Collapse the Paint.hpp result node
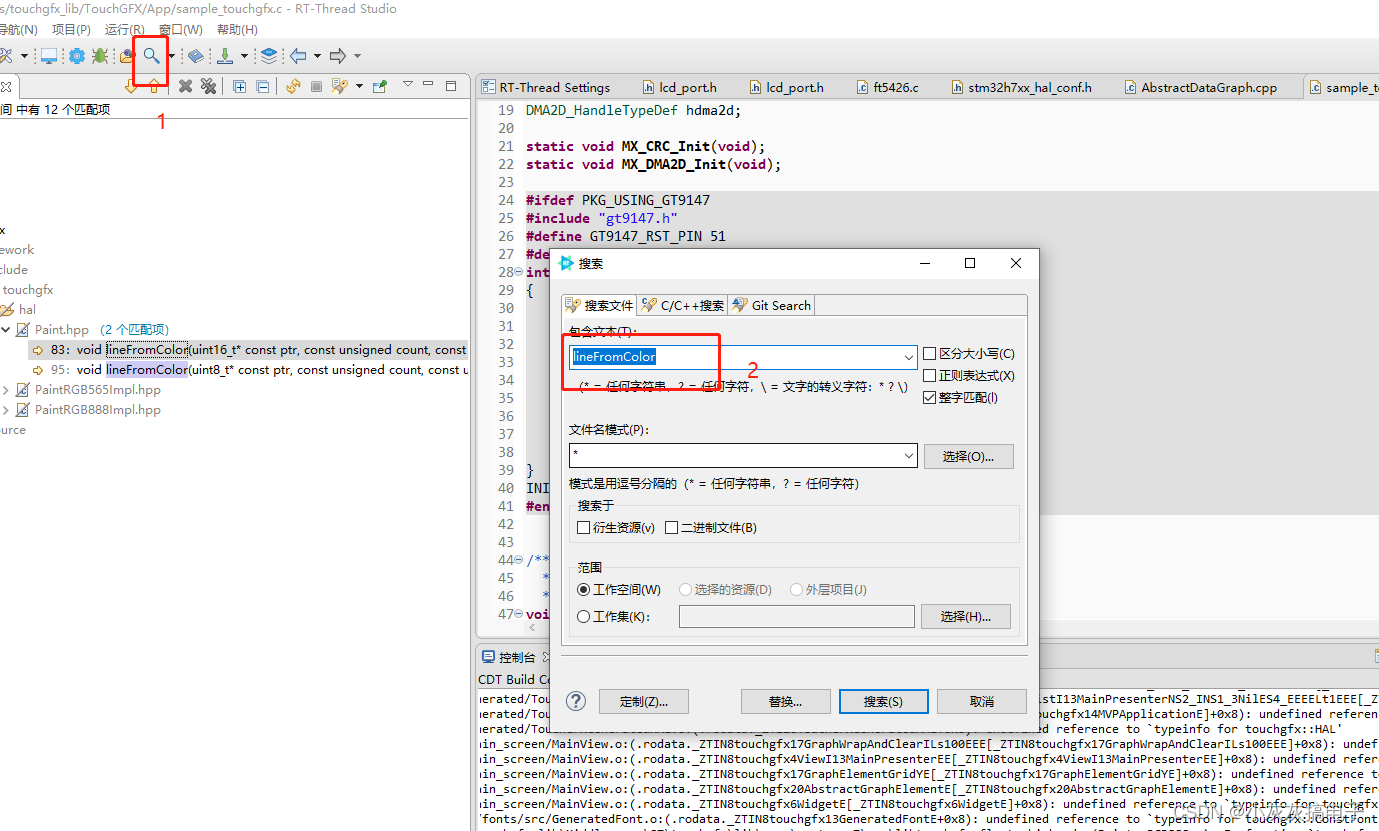The image size is (1379, 831). click(6, 330)
